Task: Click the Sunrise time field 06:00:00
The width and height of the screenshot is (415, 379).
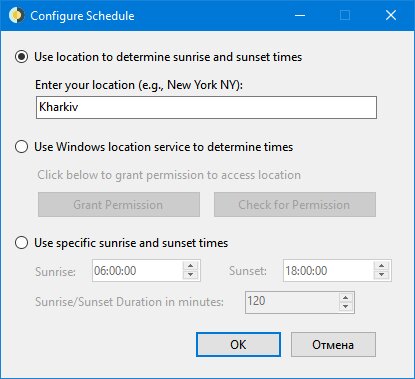Action: pos(138,270)
